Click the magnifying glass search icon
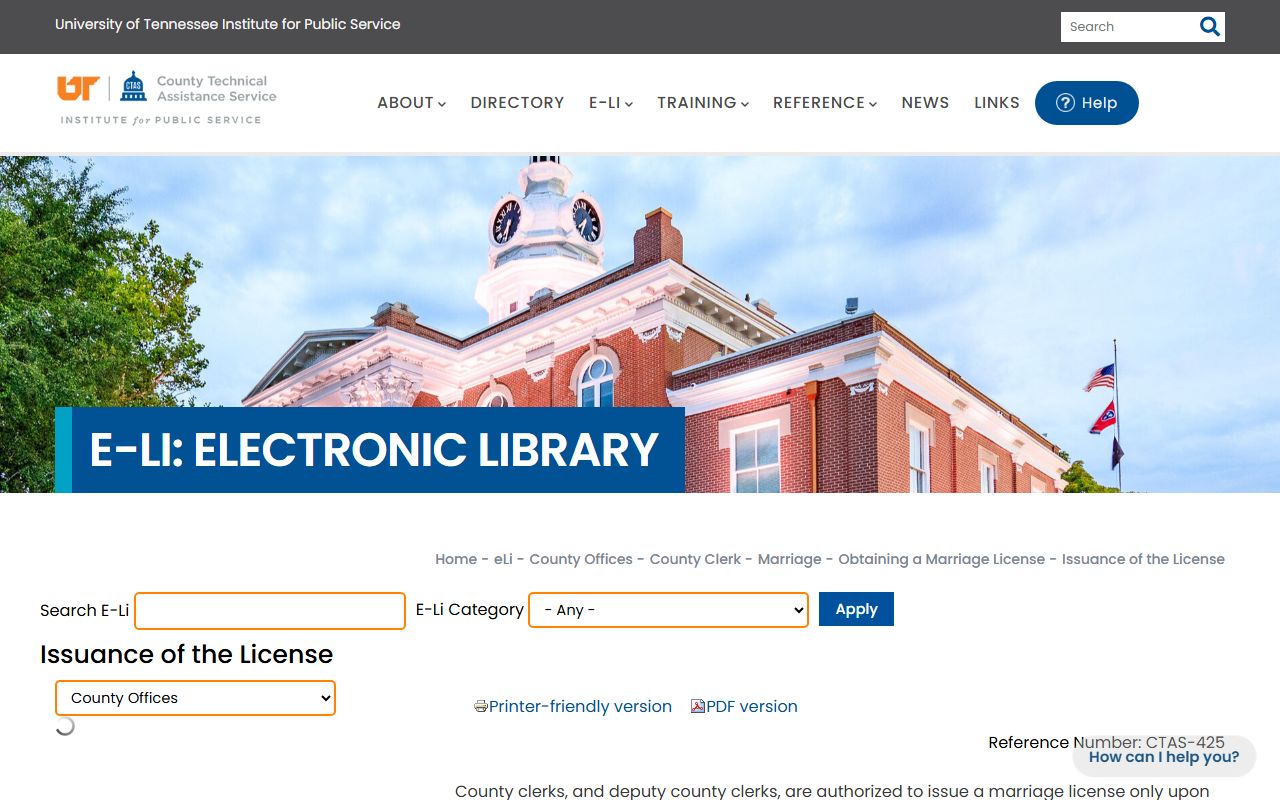 click(x=1209, y=27)
